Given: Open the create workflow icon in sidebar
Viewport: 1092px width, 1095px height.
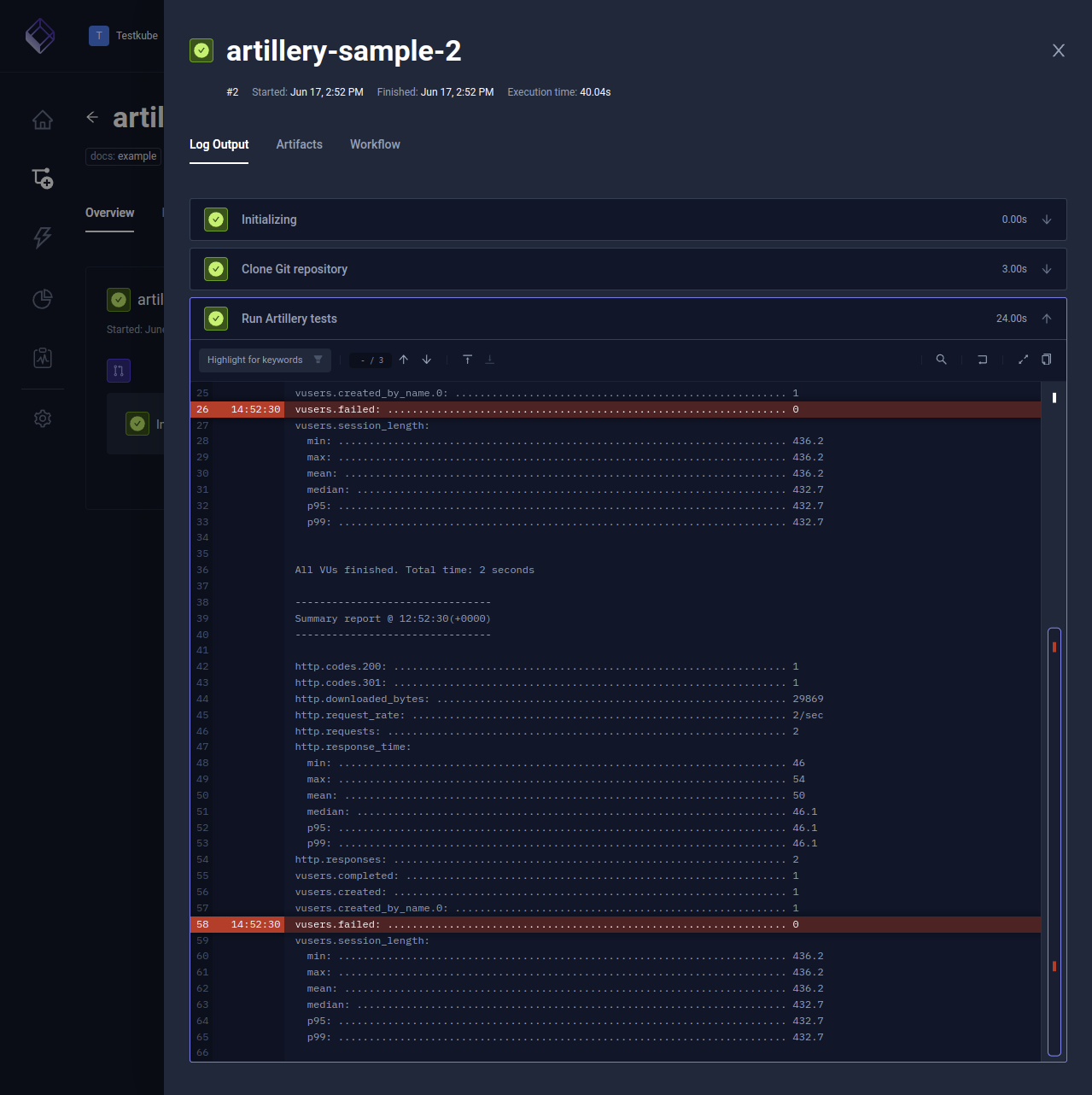Looking at the screenshot, I should point(43,178).
